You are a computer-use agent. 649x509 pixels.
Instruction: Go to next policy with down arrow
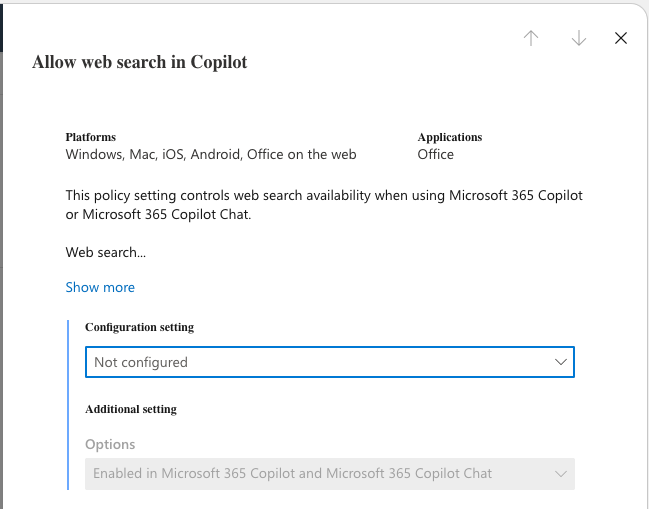[x=578, y=38]
